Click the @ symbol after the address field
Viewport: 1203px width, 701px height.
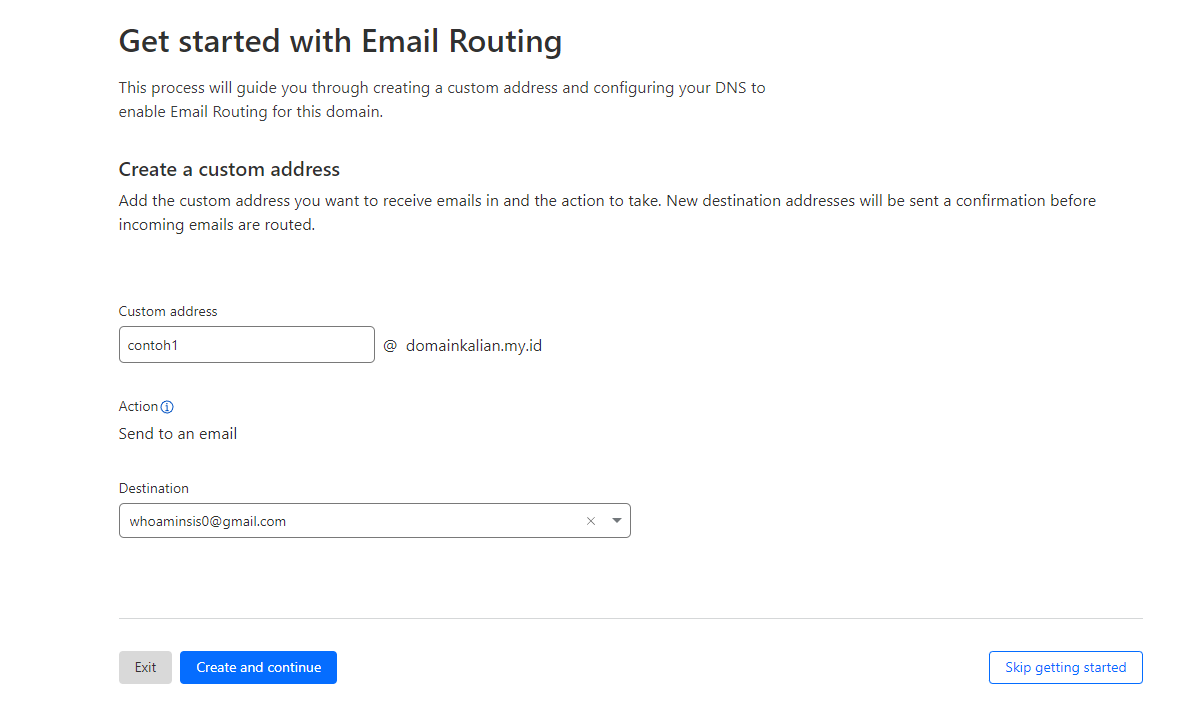390,346
